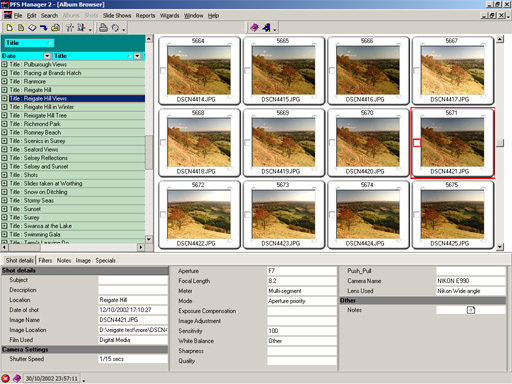512x384 pixels.
Task: Click the printer icon in toolbar
Action: click(103, 28)
